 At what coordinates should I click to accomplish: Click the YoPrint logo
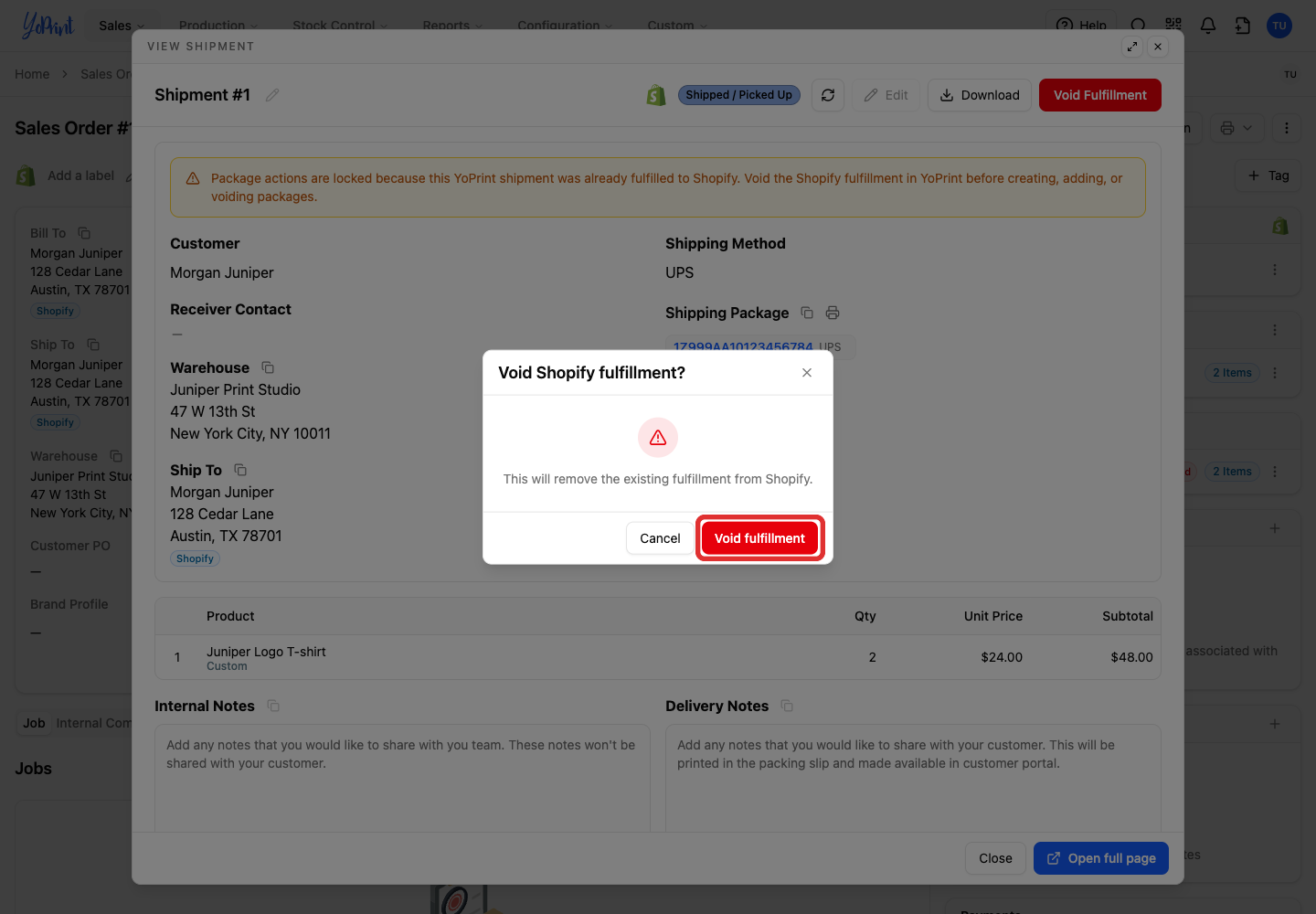[48, 26]
